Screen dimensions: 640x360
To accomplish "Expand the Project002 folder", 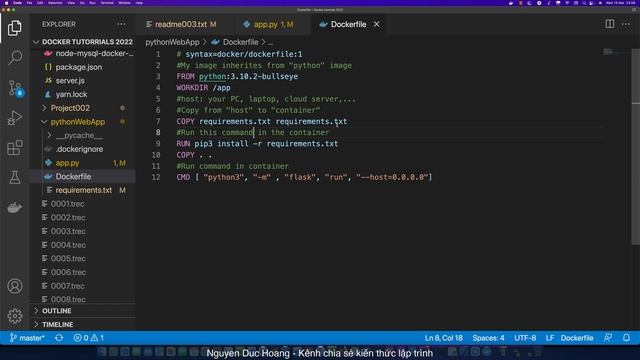I will [83, 108].
